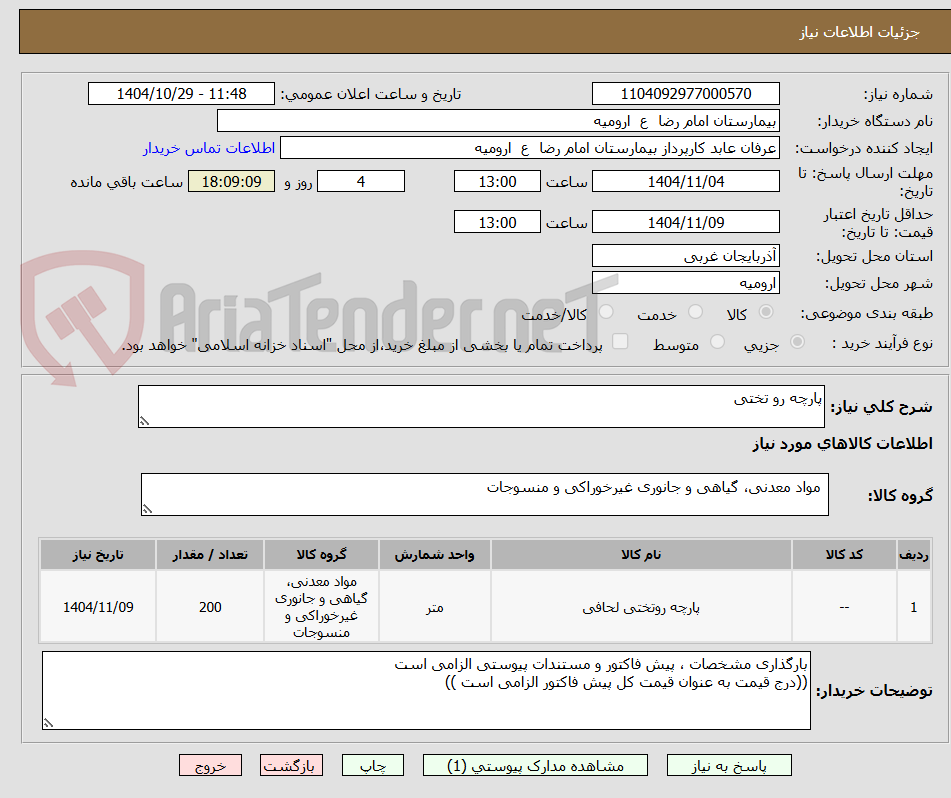
Task: Click the delivery province field آذربایجان غربی
Action: pos(685,256)
